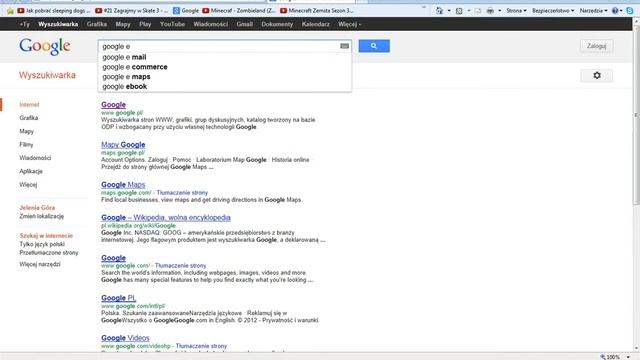Open Mapy in top Google bar

(123, 24)
